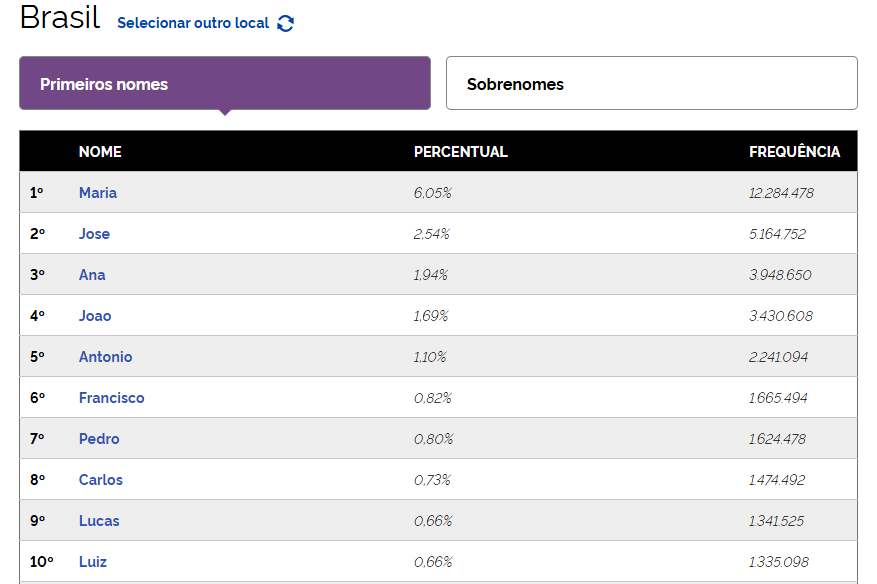
Task: Click on the Francisco link
Action: tap(111, 398)
